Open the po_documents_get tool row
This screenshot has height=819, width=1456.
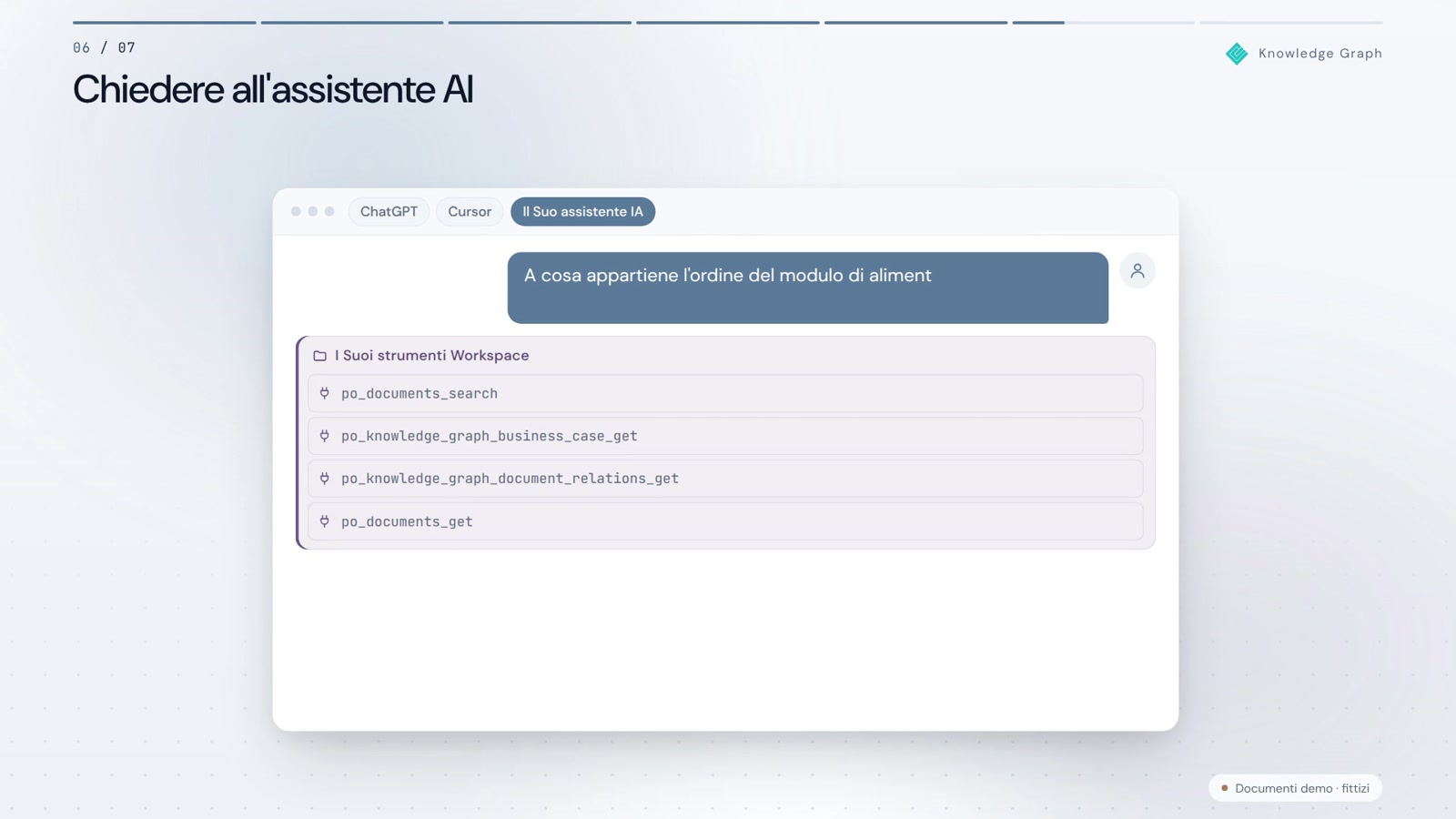[x=725, y=521]
